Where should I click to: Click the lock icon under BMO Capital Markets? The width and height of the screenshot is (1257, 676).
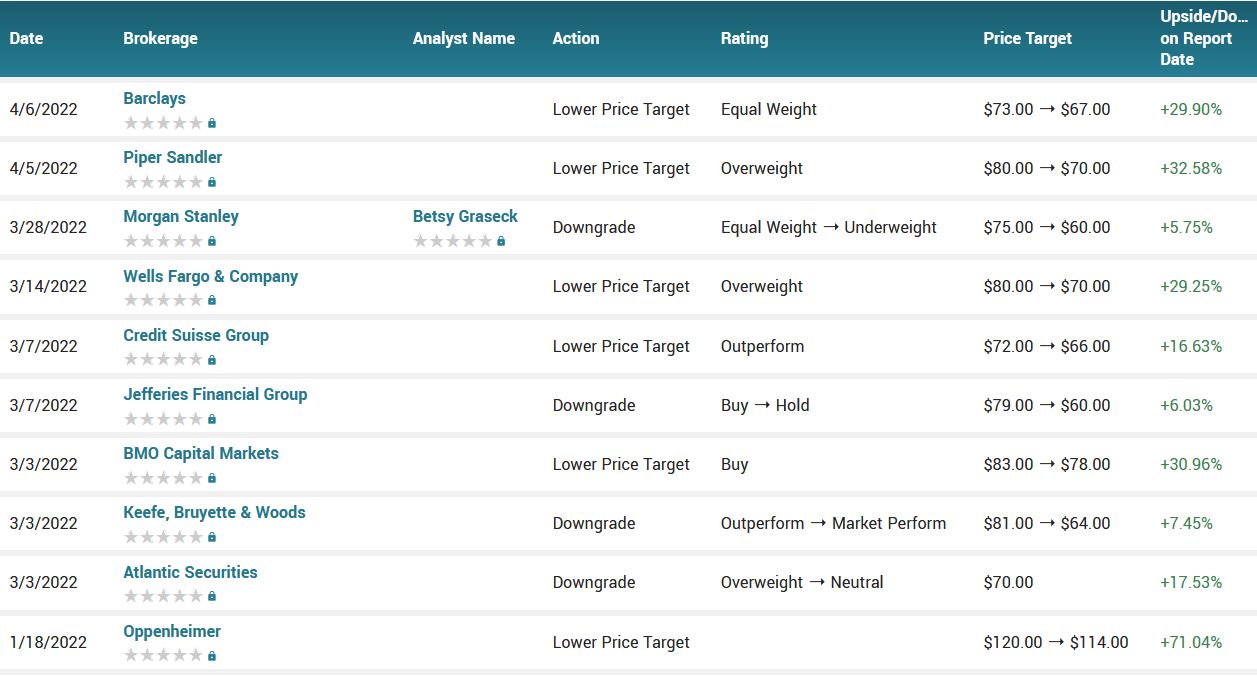coord(212,478)
